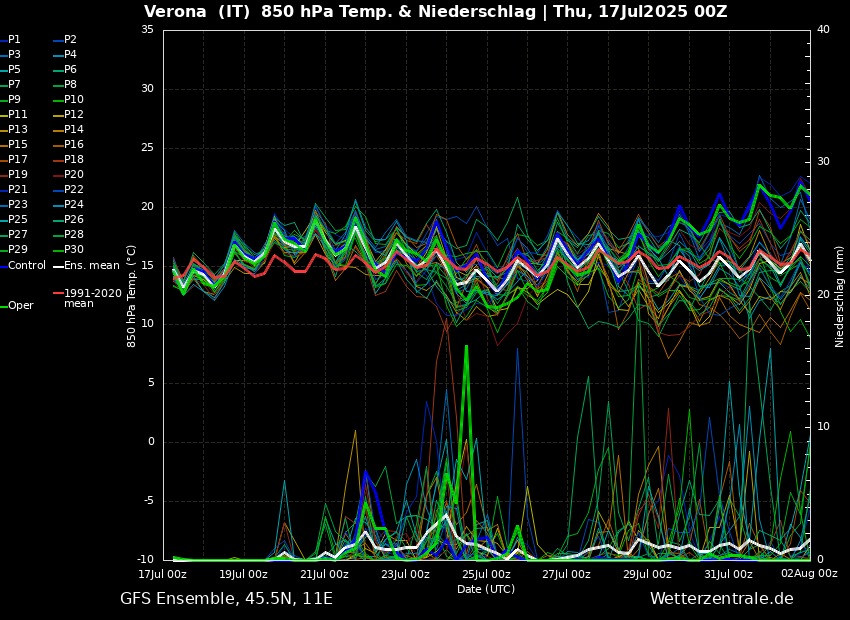The image size is (850, 620).
Task: Click the '21Jul 00z' date tick label
Action: tap(324, 574)
